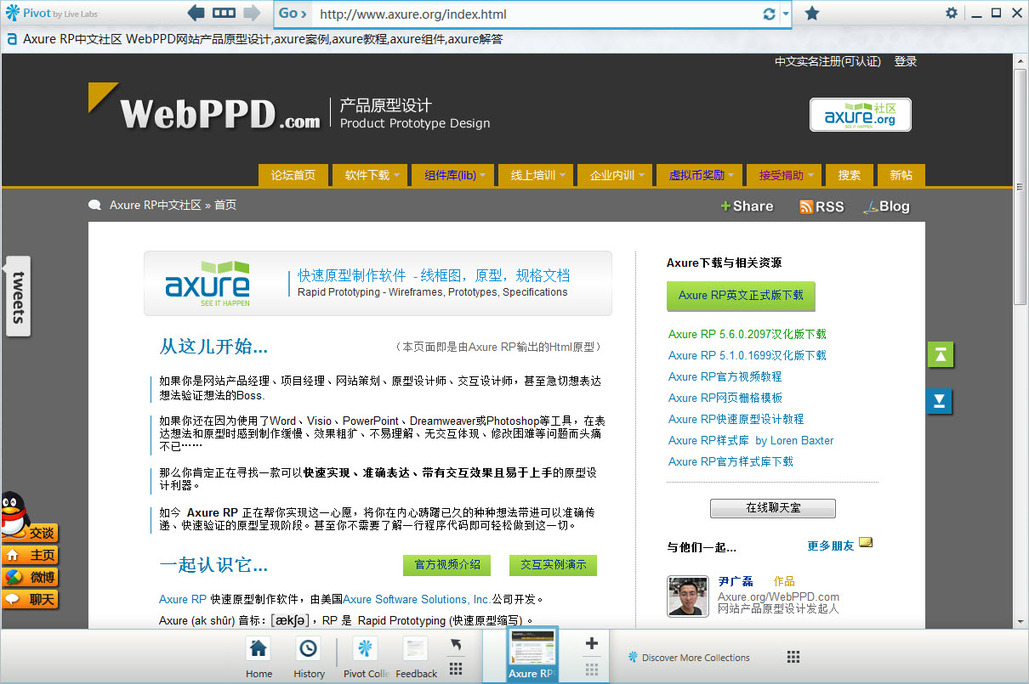Open Home in the bottom bar
Screen dimensions: 1029x684
[x=259, y=657]
